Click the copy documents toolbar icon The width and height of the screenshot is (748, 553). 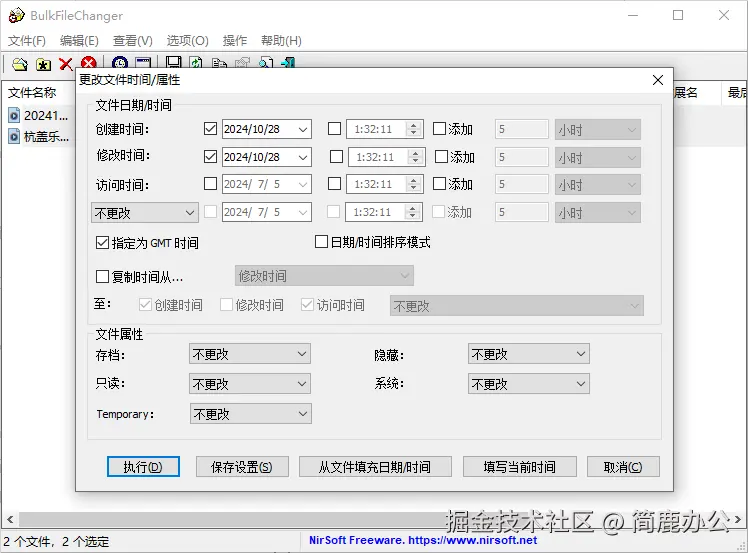[x=219, y=63]
